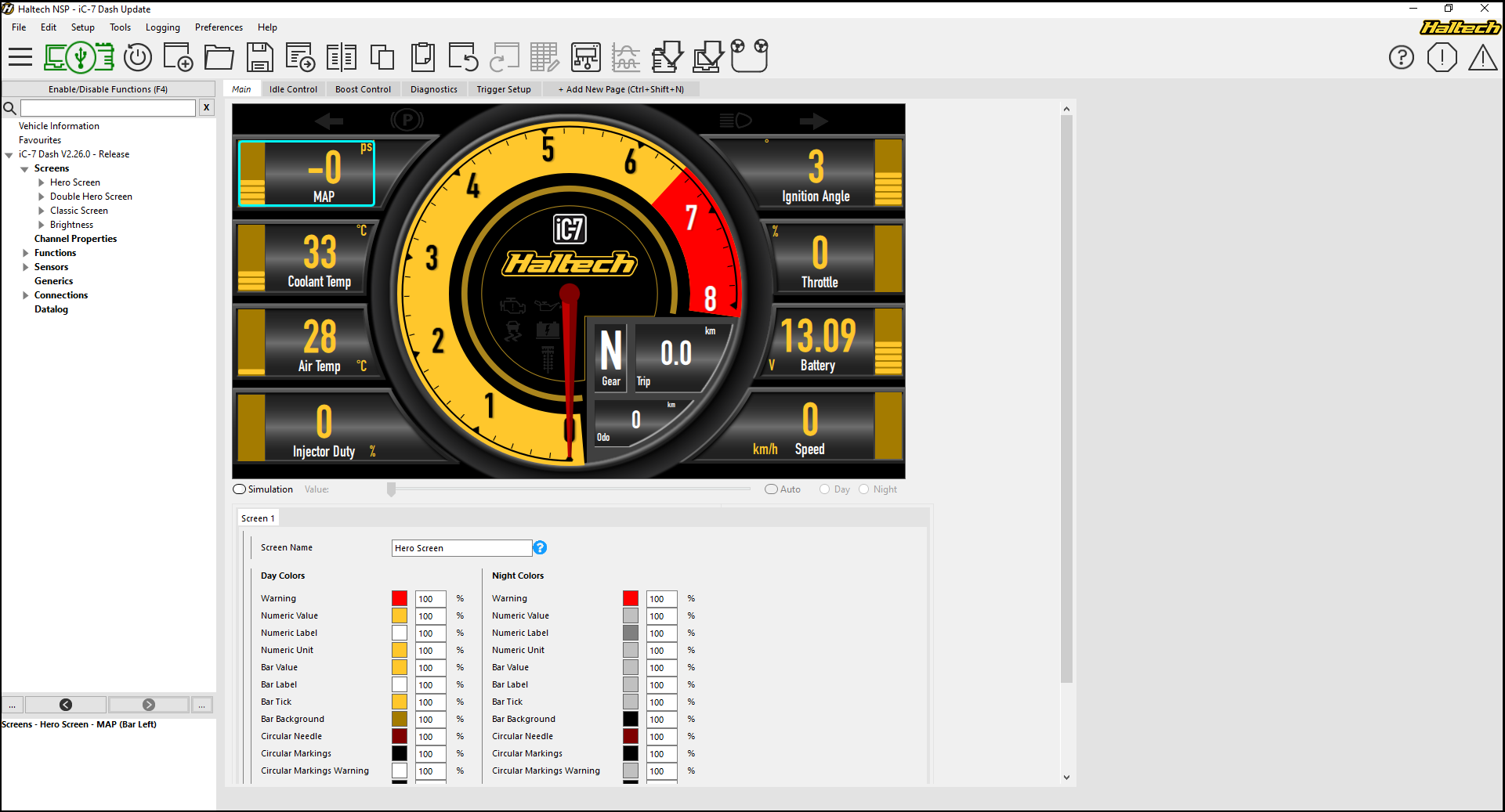
Task: Click the triangle warning icon
Action: (x=1482, y=57)
